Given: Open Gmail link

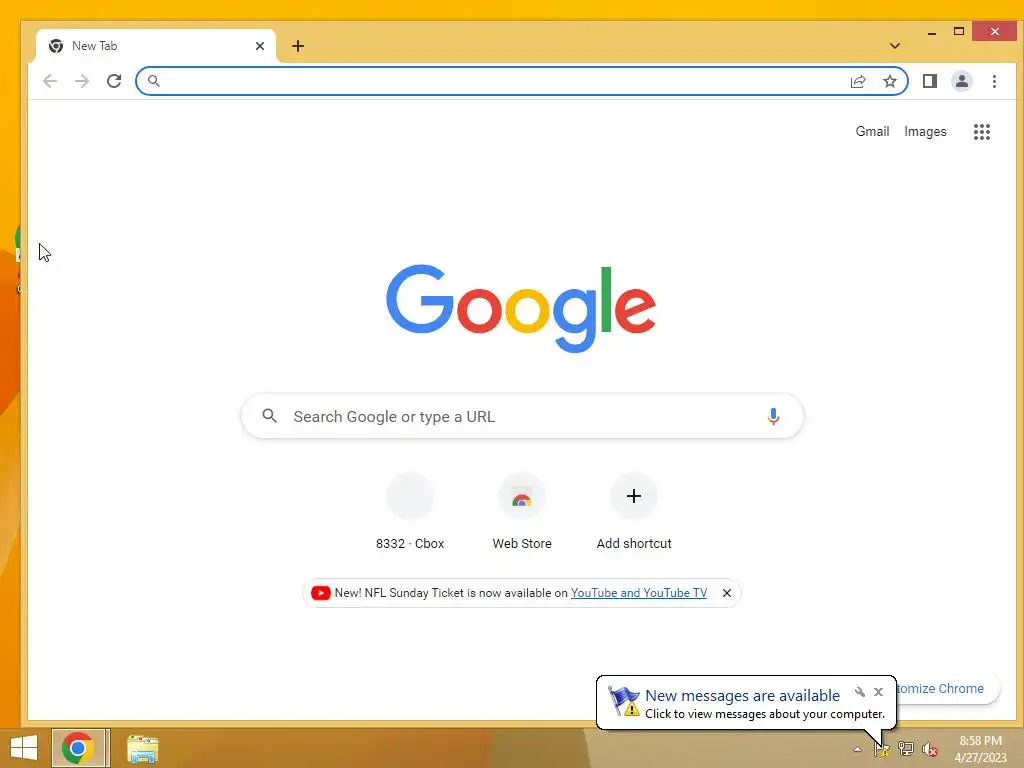Looking at the screenshot, I should coord(872,131).
